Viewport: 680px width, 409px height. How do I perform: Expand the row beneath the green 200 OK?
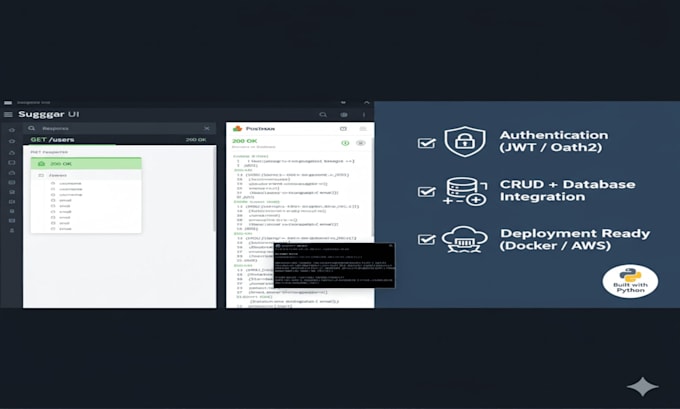click(x=86, y=175)
